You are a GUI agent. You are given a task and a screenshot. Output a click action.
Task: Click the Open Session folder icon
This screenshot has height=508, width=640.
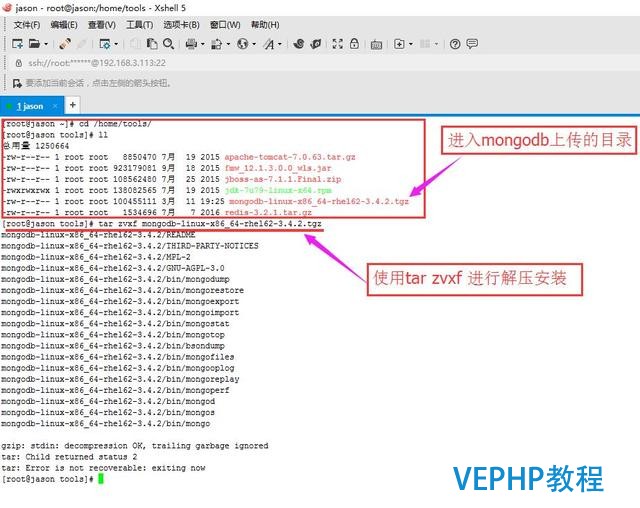pyautogui.click(x=34, y=44)
